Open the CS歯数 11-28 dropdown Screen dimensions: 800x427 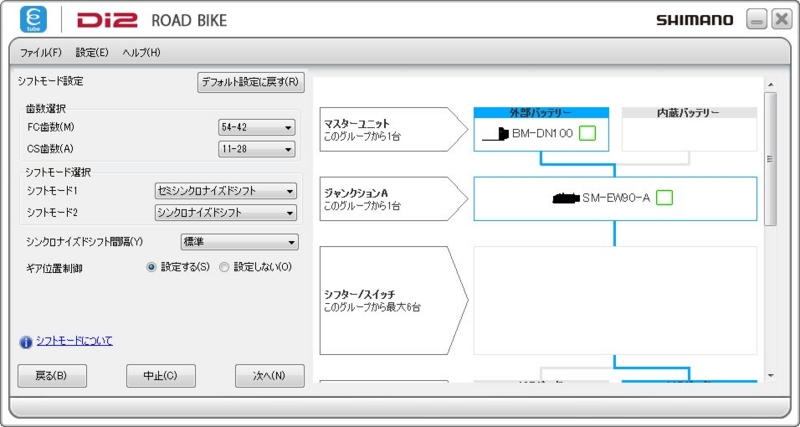pos(257,149)
